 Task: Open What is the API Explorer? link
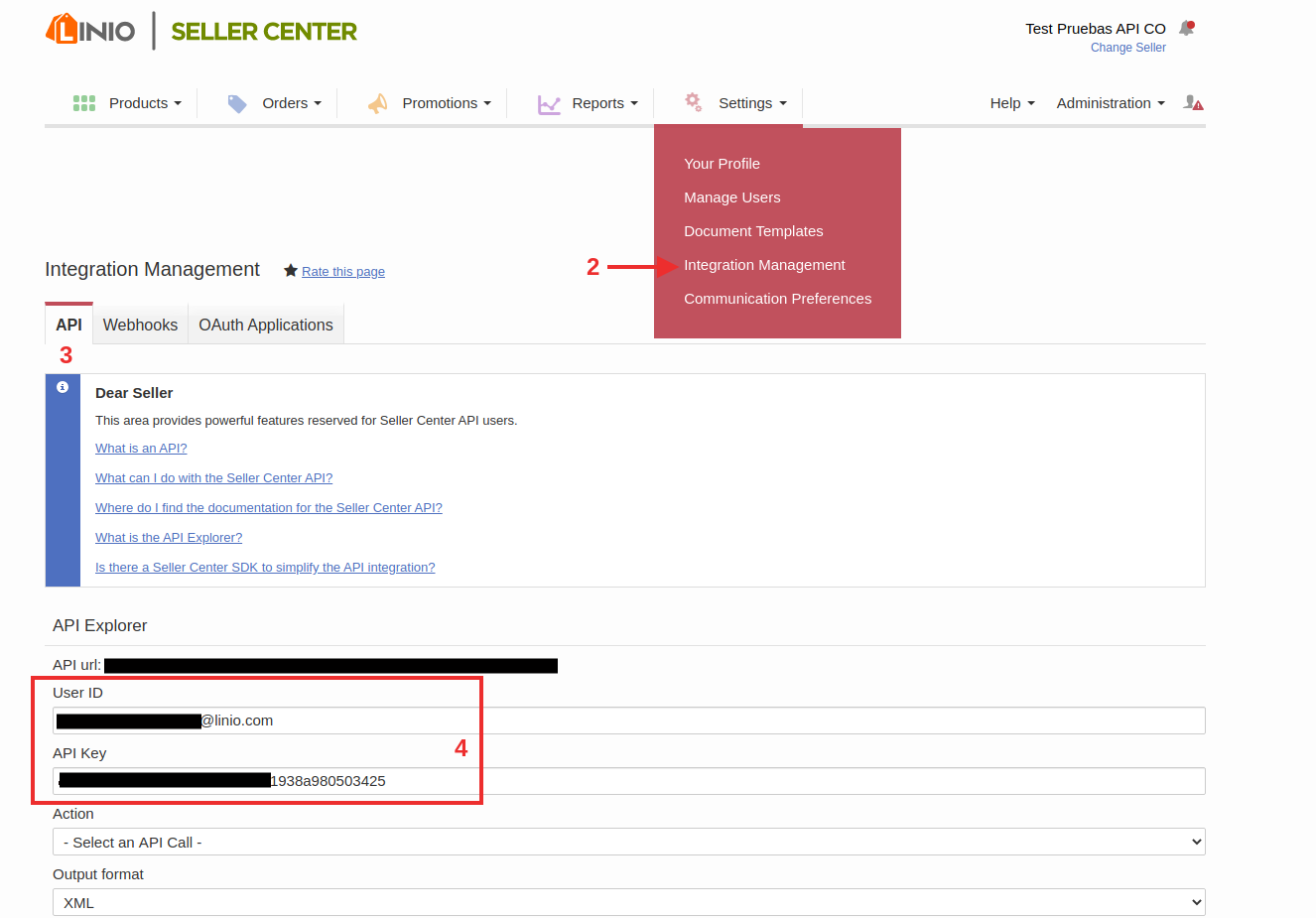[169, 538]
